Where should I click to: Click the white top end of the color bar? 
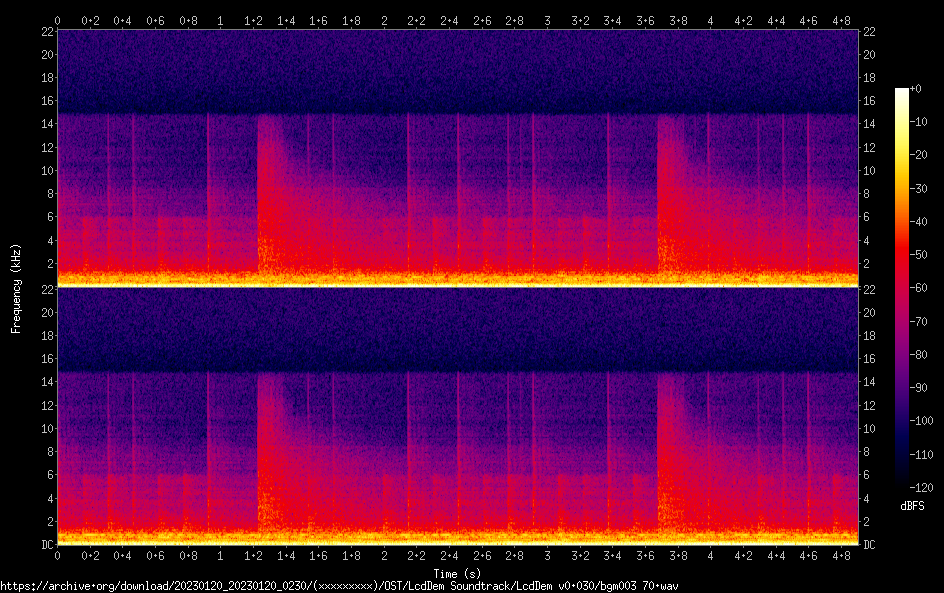tap(902, 92)
